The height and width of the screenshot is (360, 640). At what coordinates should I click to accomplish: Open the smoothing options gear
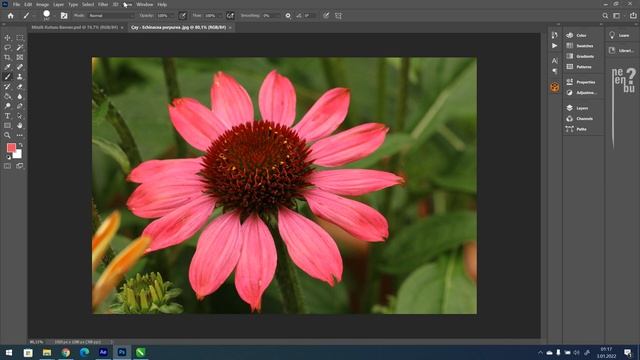coord(288,16)
